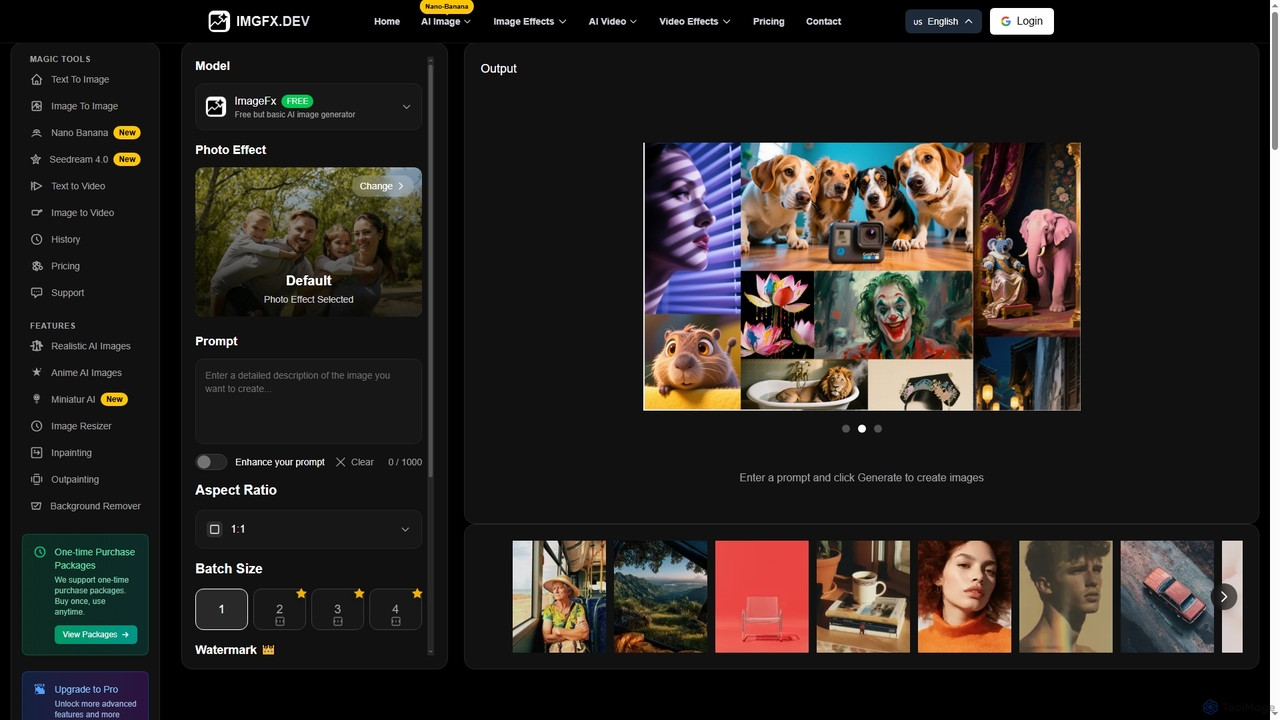Viewport: 1280px width, 720px height.
Task: Click the Pricing sidebar icon
Action: (37, 266)
